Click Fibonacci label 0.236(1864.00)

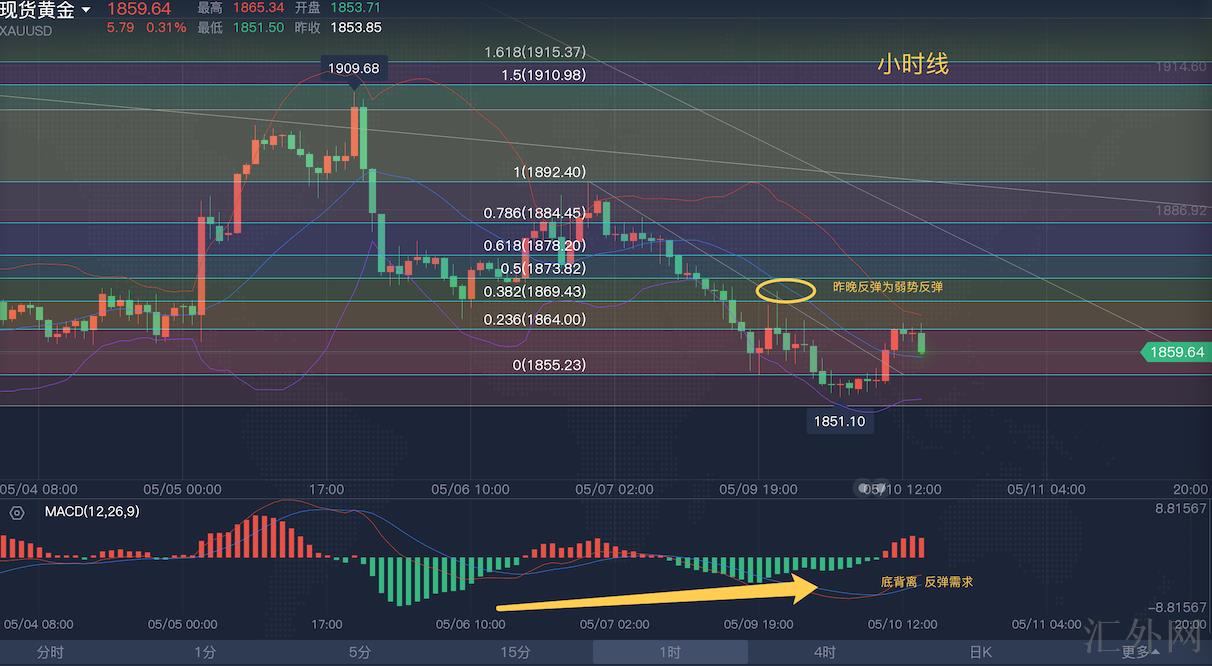pyautogui.click(x=535, y=320)
